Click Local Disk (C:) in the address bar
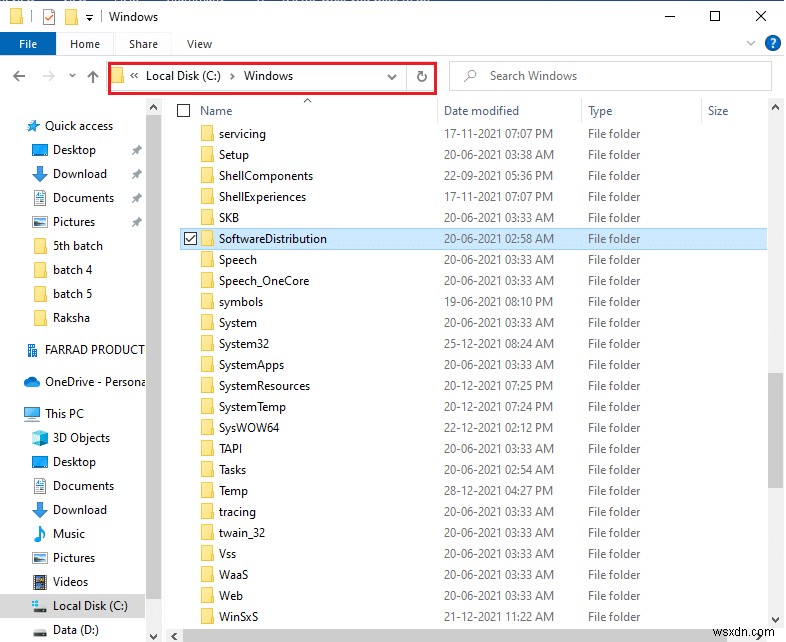Screen dimensions: 786x642 pos(183,76)
